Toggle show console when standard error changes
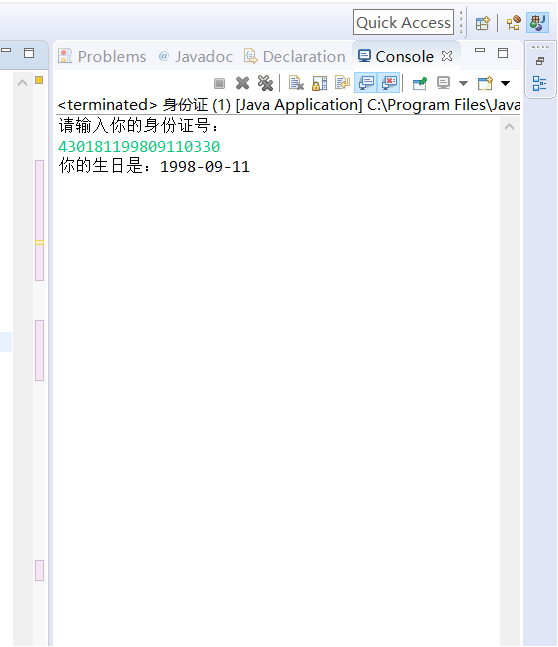The image size is (558, 647). point(389,83)
